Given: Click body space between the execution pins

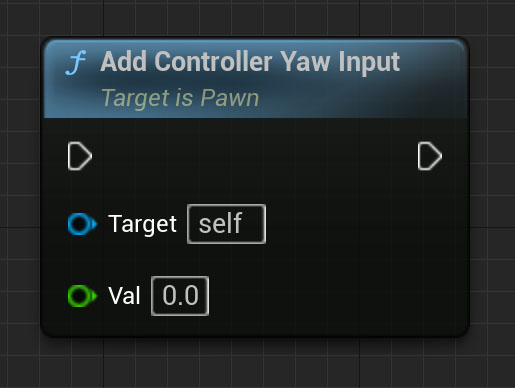Looking at the screenshot, I should pos(255,156).
